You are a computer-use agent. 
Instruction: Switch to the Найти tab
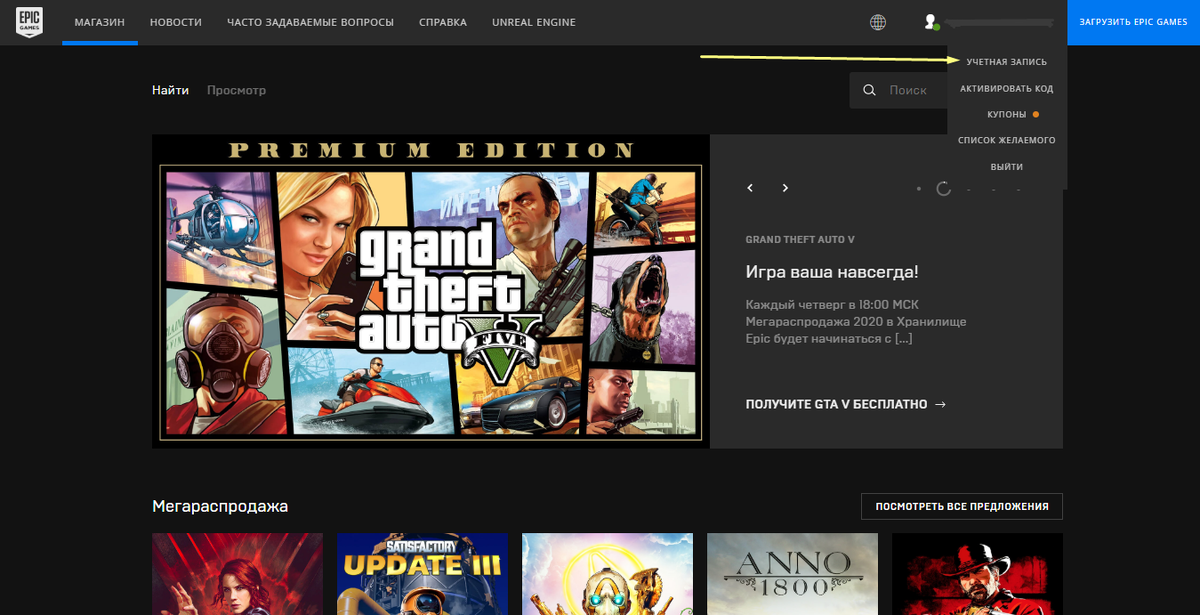click(x=170, y=90)
